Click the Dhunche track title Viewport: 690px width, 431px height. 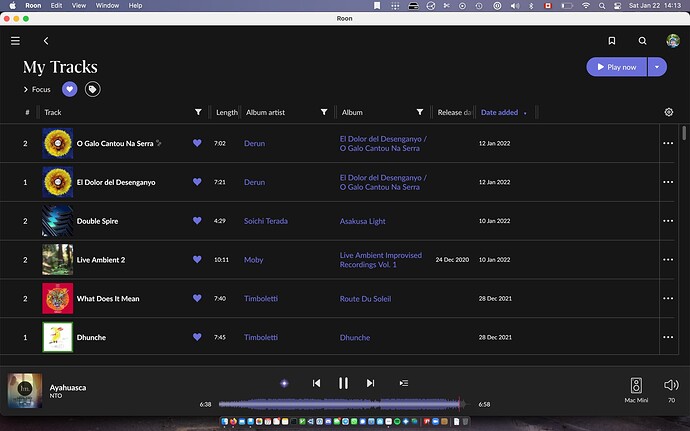click(91, 338)
